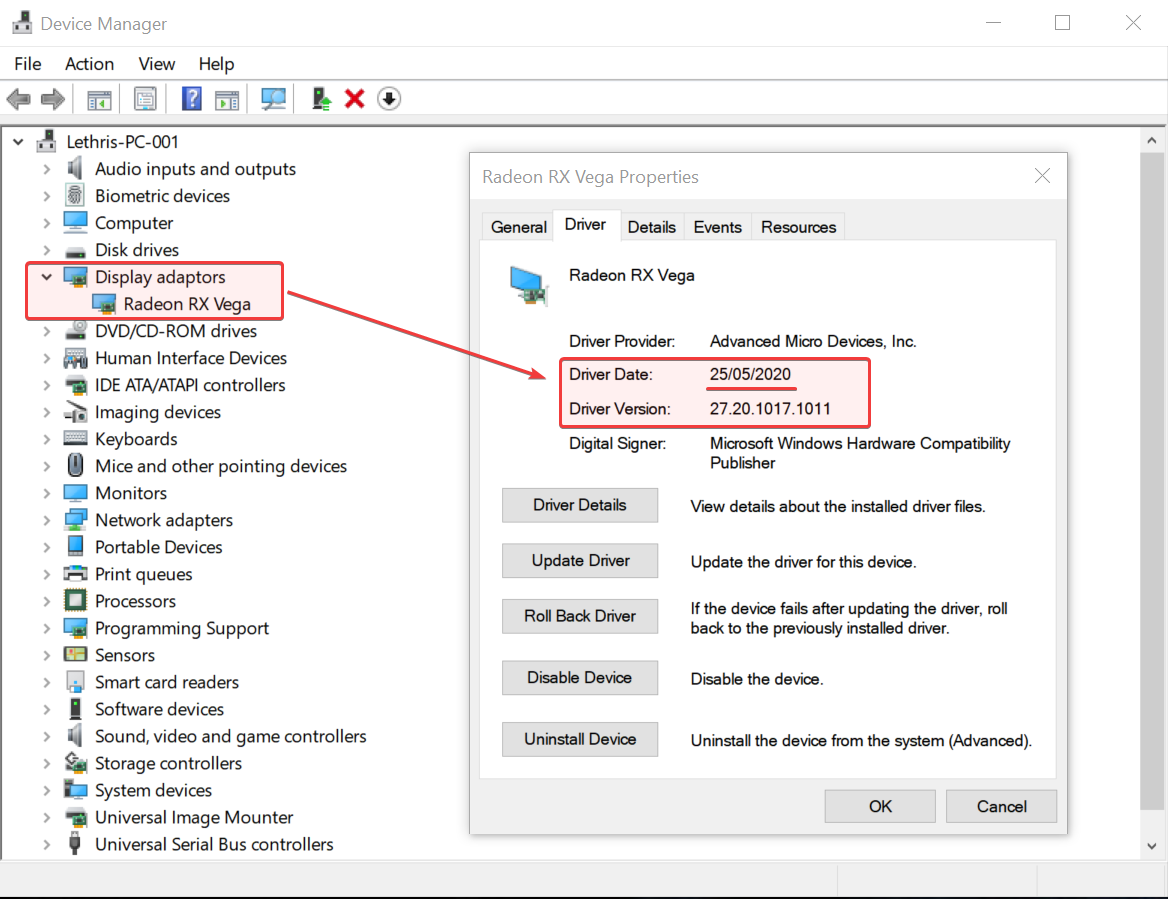Click the Driver Details button

[x=580, y=505]
